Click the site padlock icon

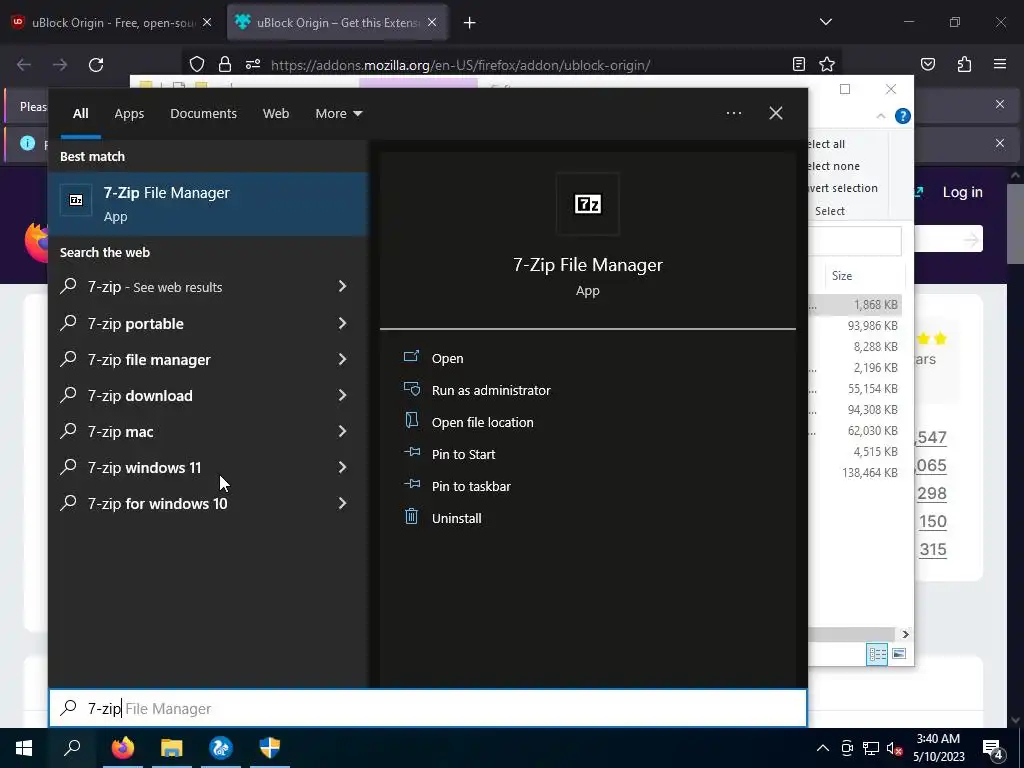(x=225, y=64)
